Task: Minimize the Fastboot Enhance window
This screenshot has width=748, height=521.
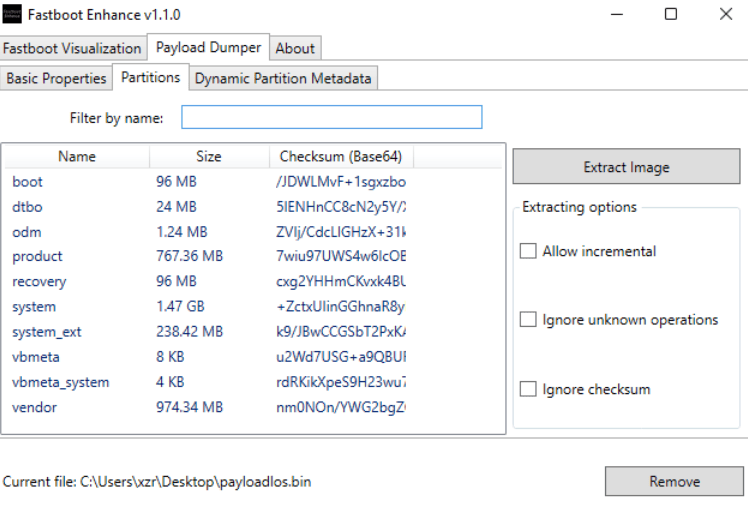Action: [x=617, y=14]
